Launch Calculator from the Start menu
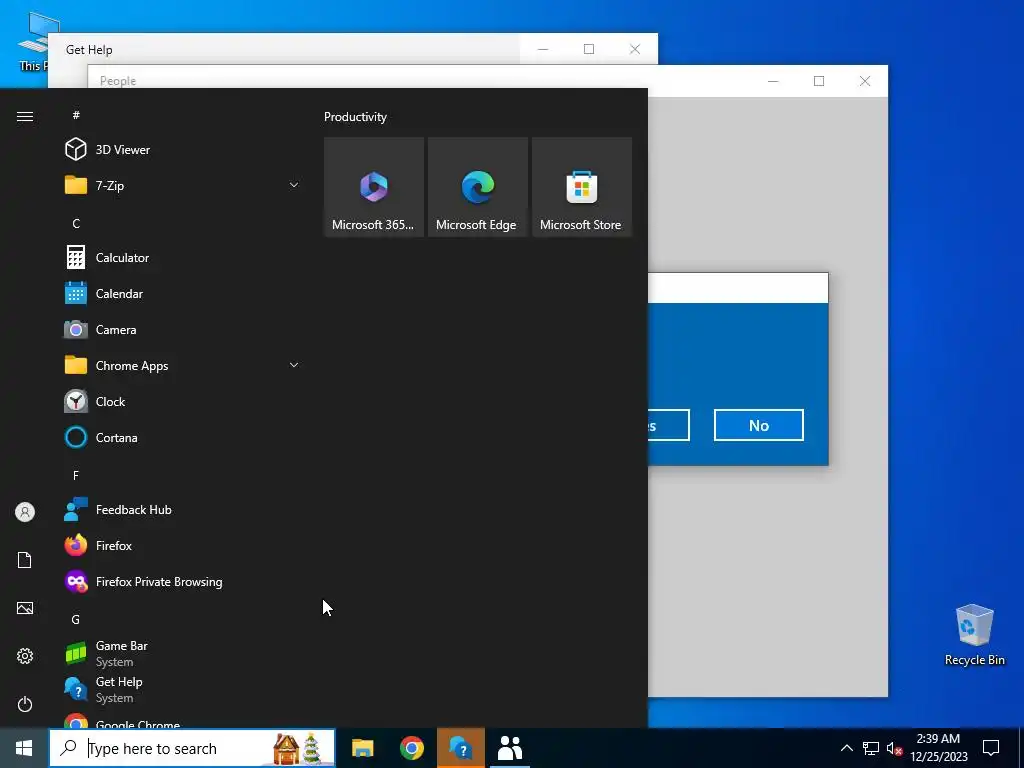This screenshot has height=768, width=1024. 183,257
